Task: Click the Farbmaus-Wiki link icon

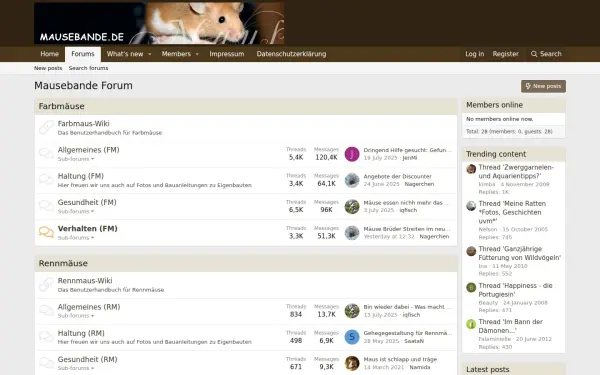Action: pyautogui.click(x=46, y=127)
